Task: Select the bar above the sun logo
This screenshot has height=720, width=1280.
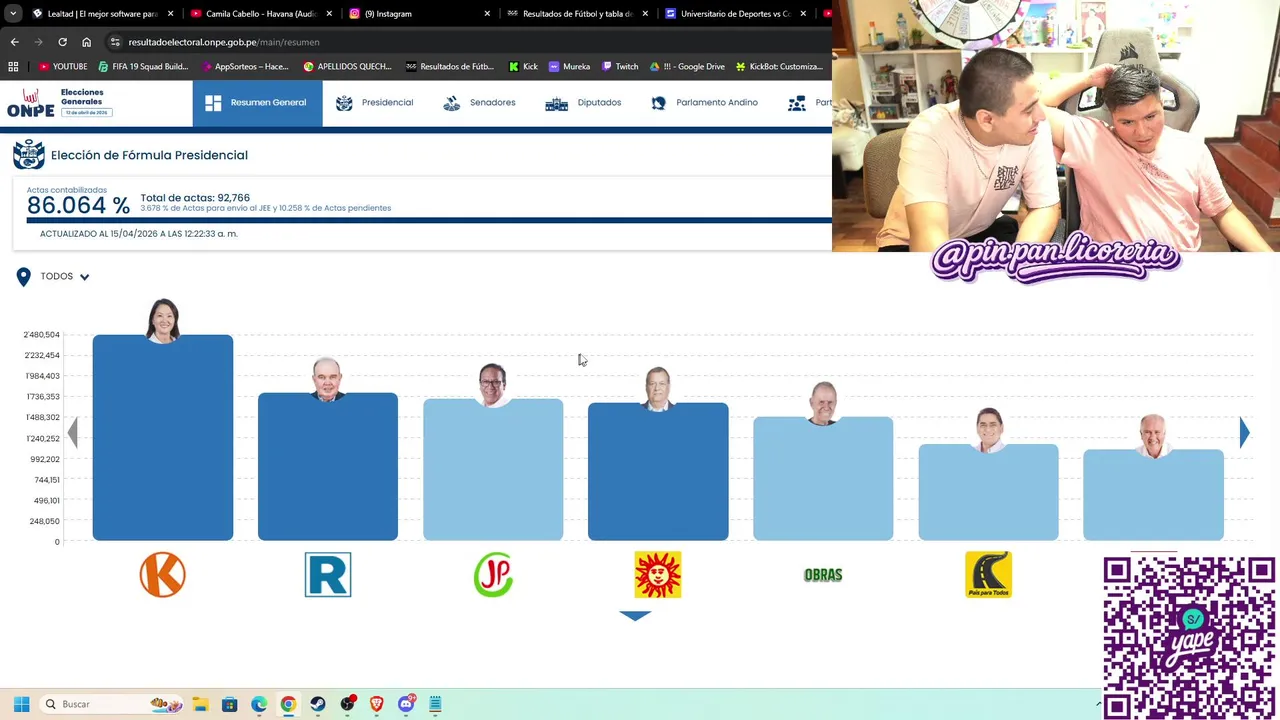Action: 658,472
